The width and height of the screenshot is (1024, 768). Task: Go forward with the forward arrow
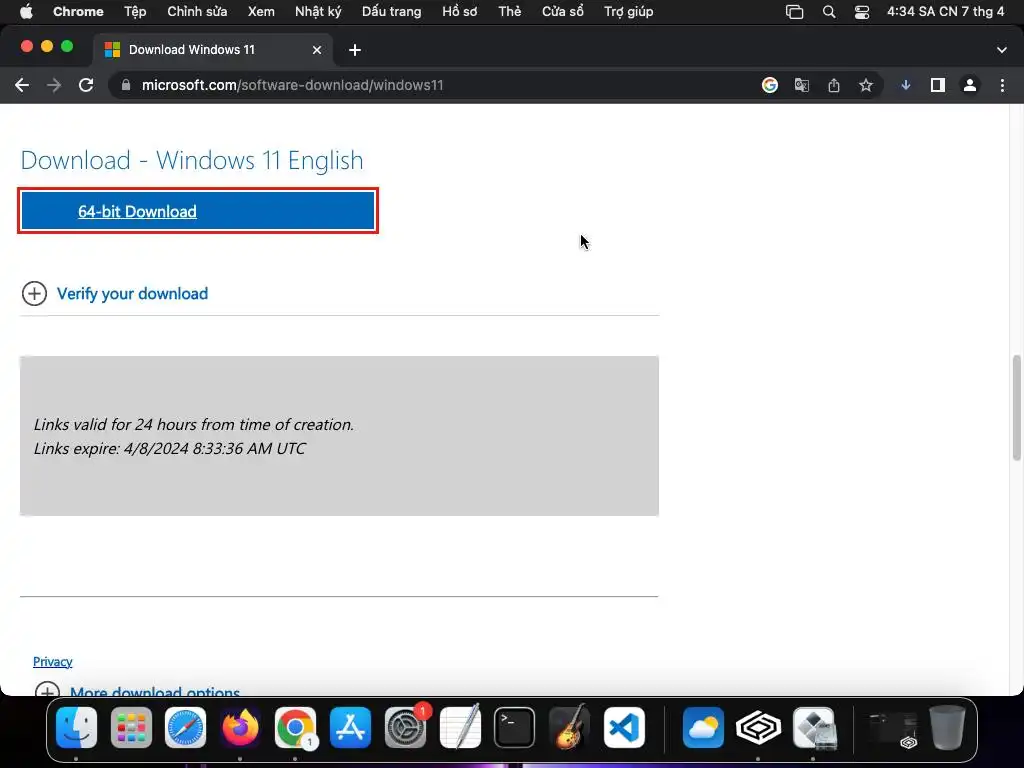54,85
